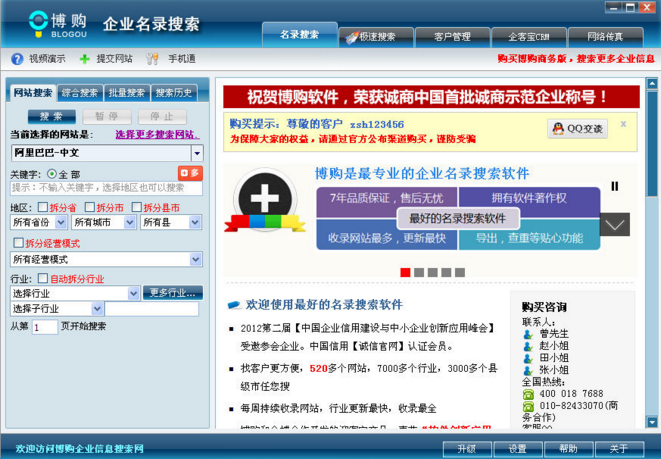The height and width of the screenshot is (459, 661).
Task: Enable the 拆分县市 checkbox
Action: (x=136, y=207)
